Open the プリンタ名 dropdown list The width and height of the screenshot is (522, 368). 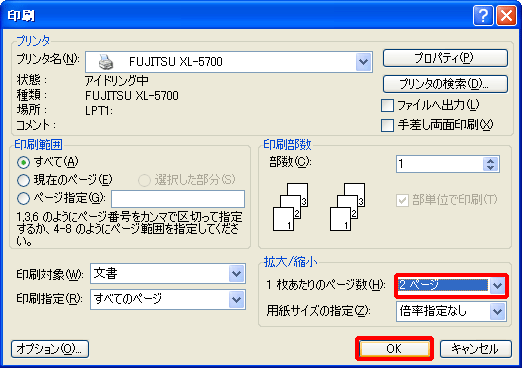tap(363, 62)
